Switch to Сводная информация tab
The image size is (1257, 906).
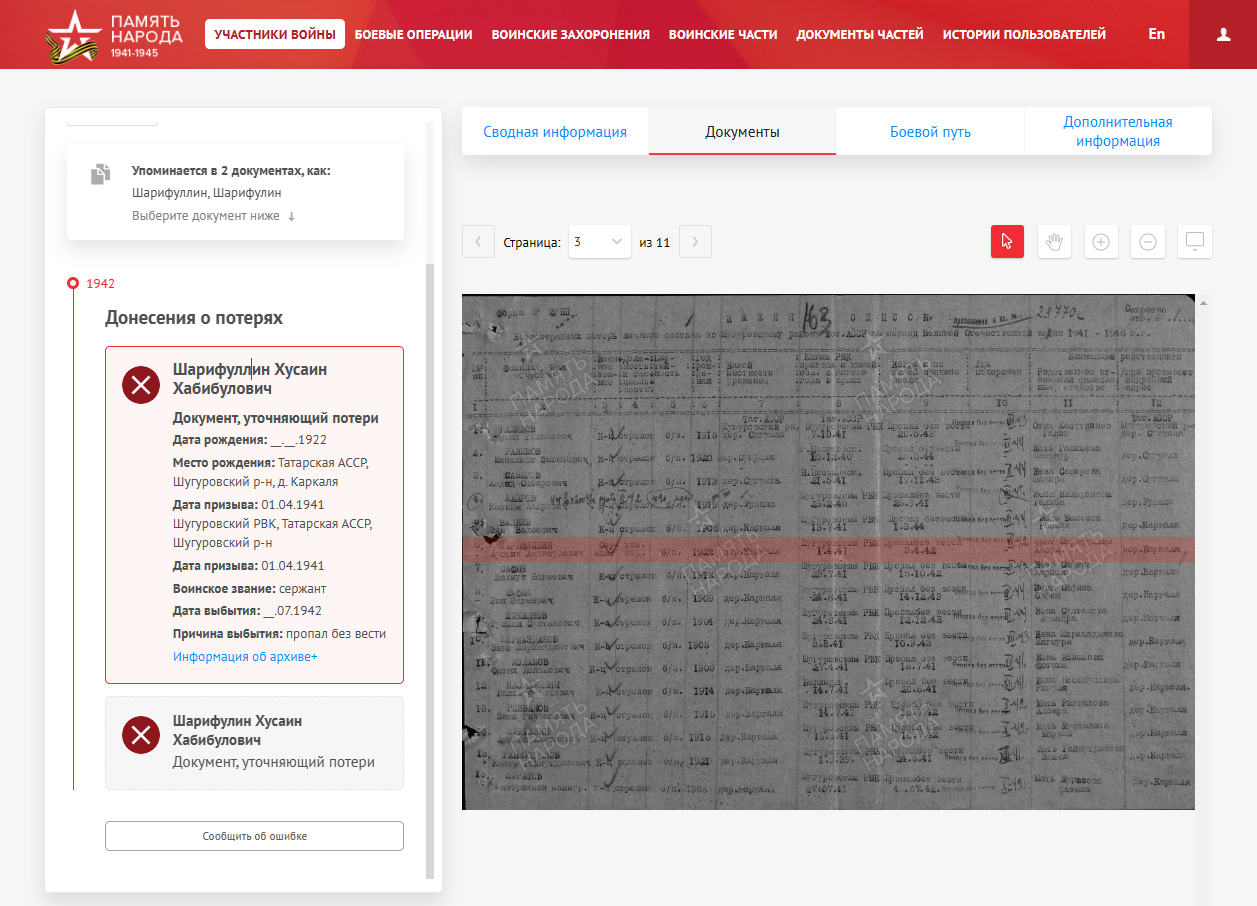point(555,132)
